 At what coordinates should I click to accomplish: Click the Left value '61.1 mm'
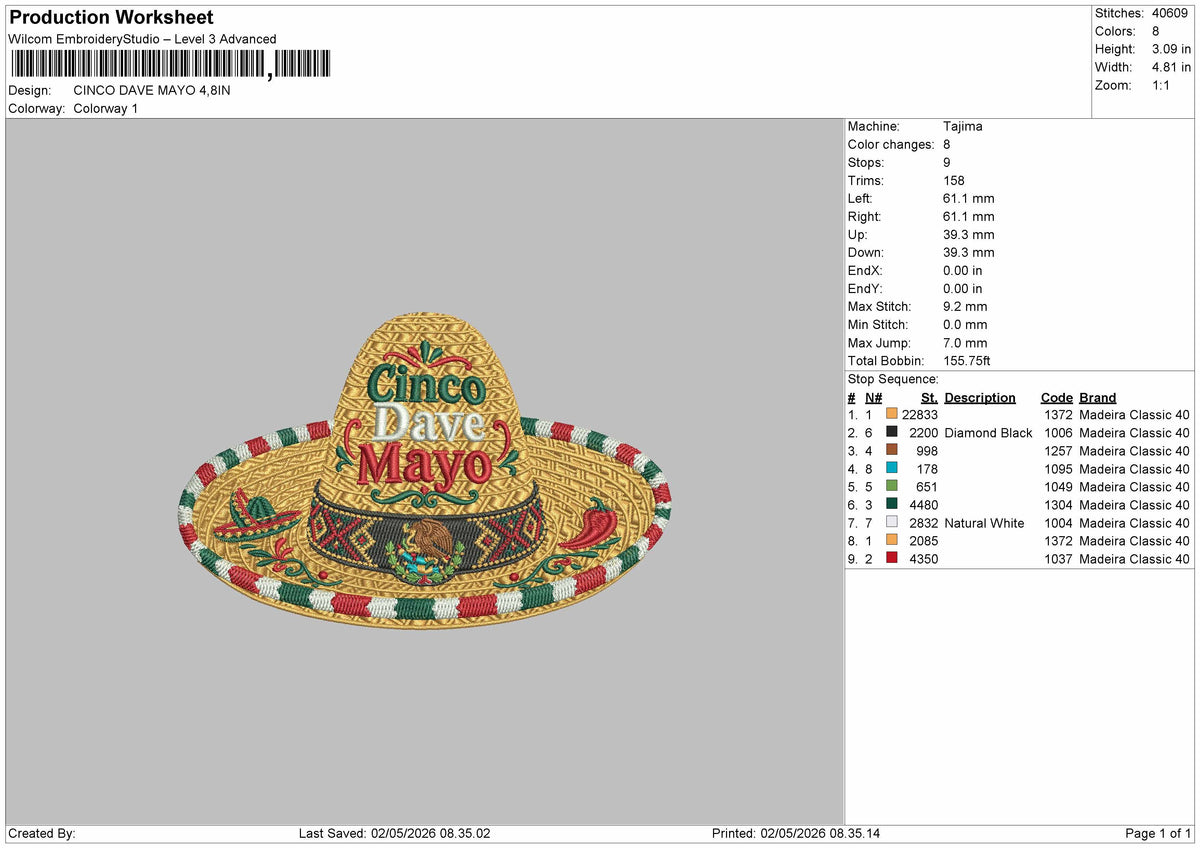coord(969,198)
